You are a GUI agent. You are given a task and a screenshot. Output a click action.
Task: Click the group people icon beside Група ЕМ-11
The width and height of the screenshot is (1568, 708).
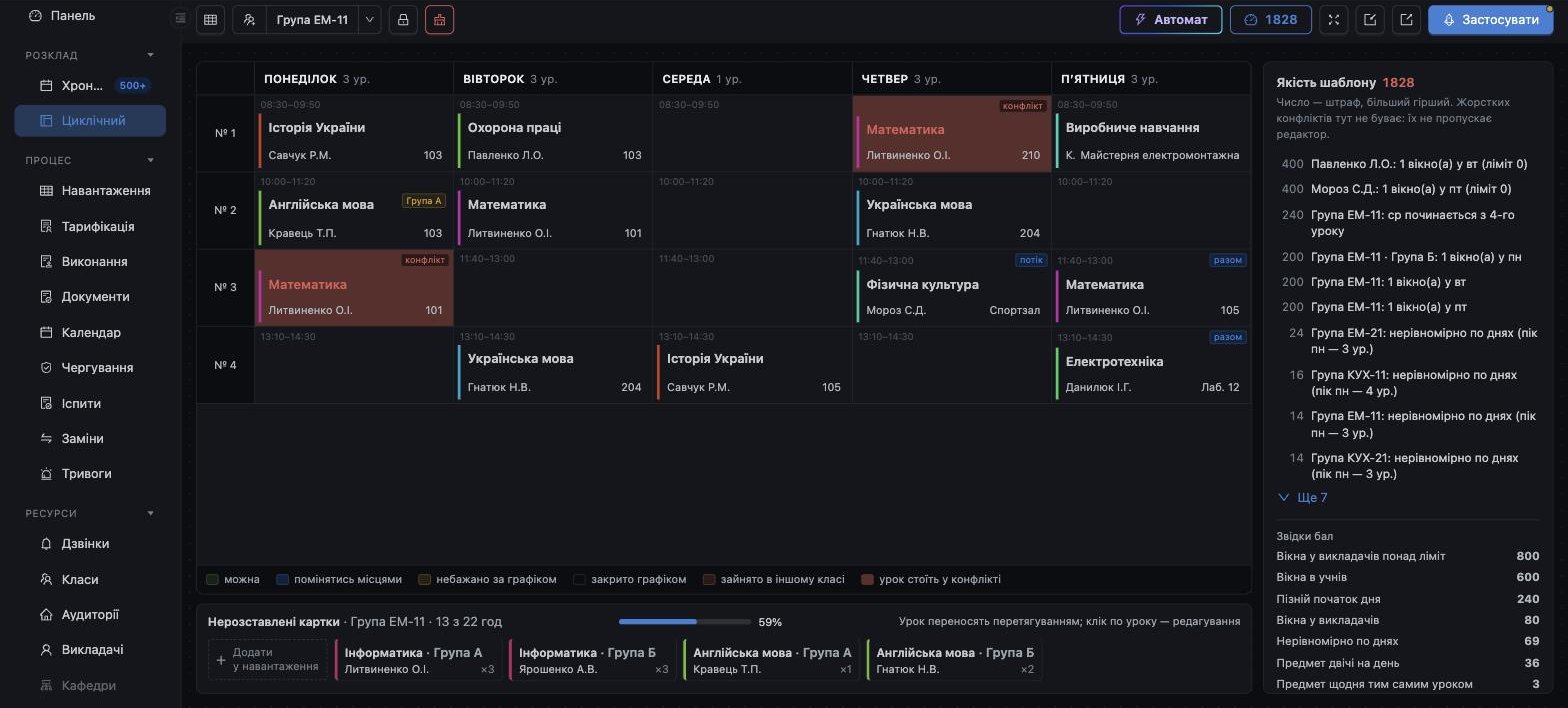point(250,19)
